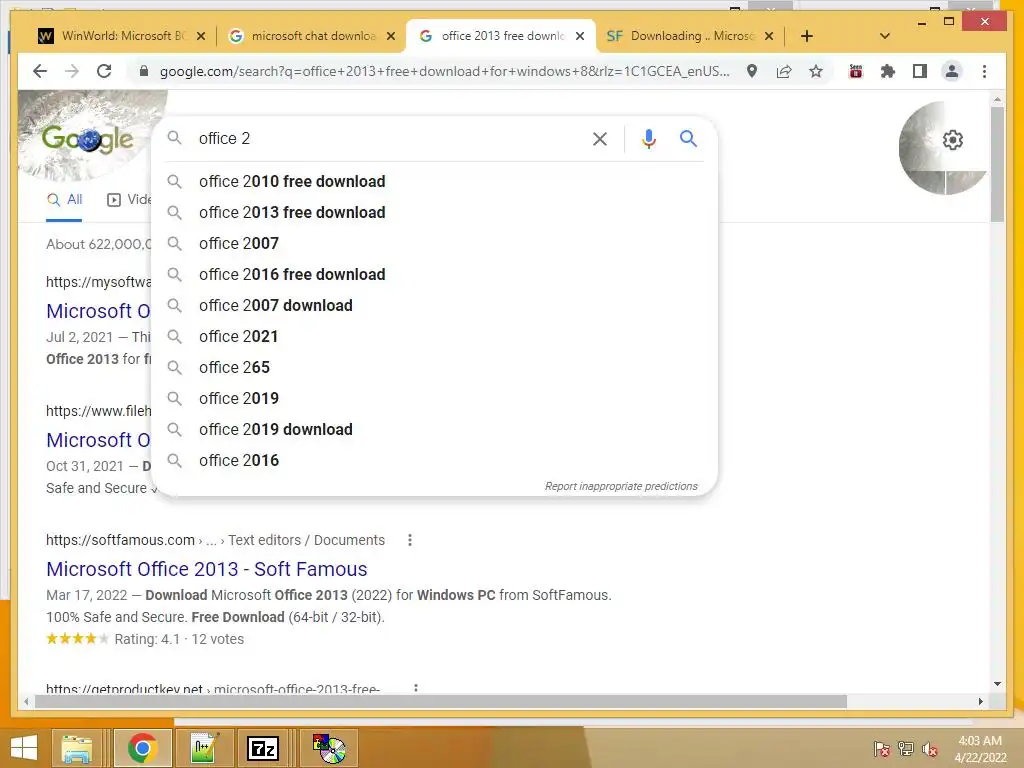This screenshot has height=768, width=1024.
Task: Open the Chrome profile avatar
Action: [x=952, y=71]
